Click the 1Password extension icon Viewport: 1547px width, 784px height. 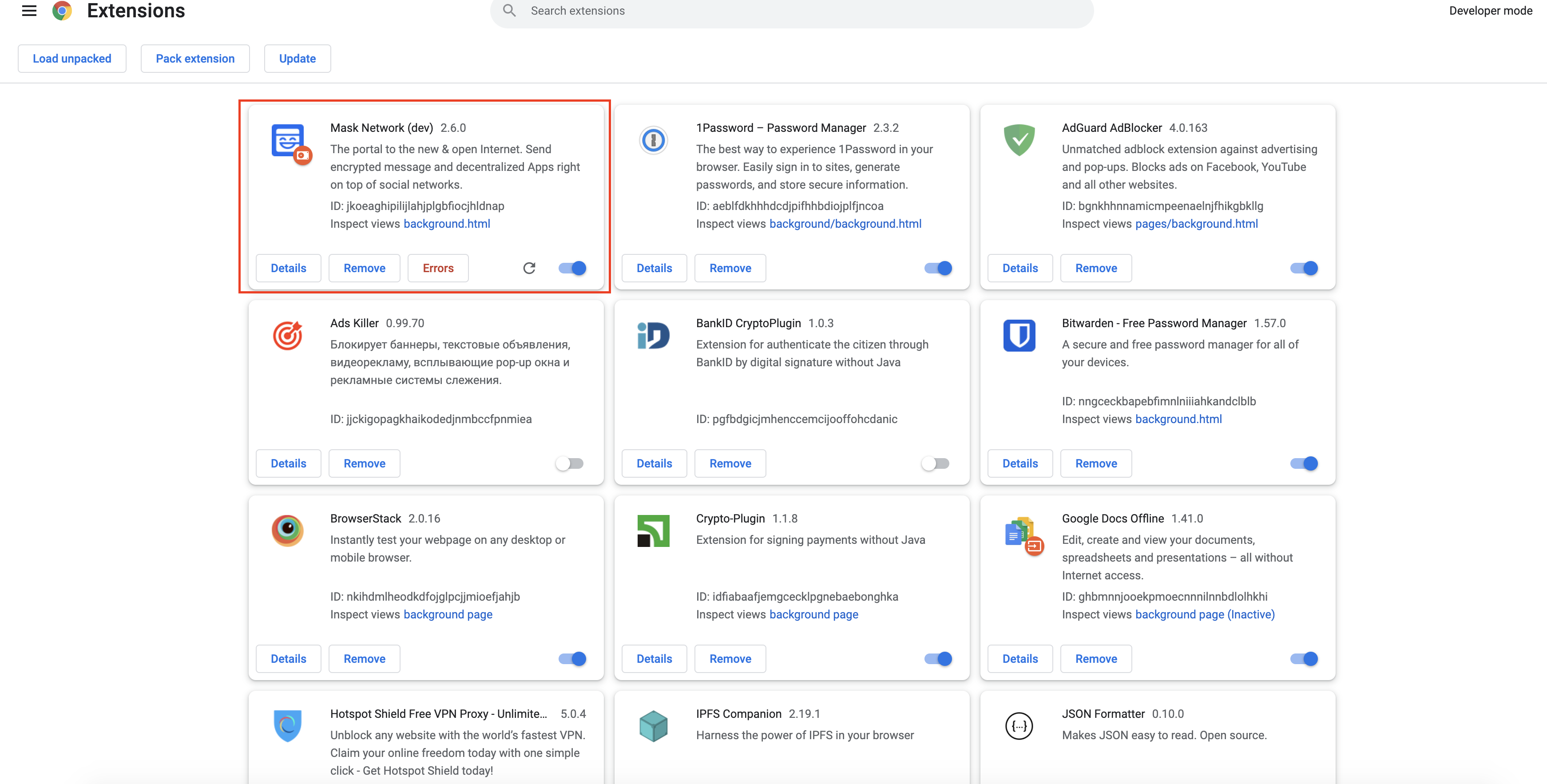[x=653, y=140]
